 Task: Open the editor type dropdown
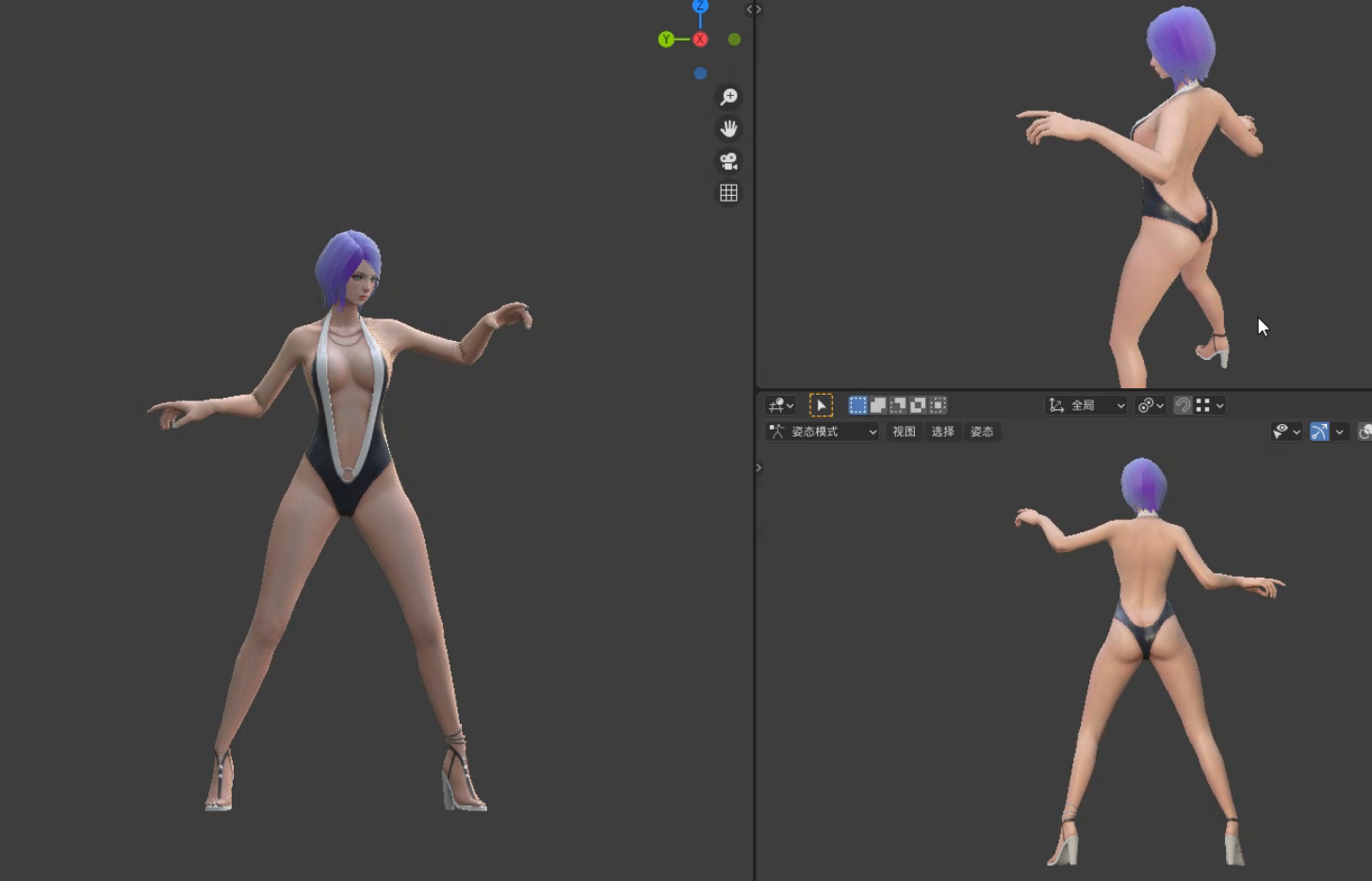click(x=781, y=405)
